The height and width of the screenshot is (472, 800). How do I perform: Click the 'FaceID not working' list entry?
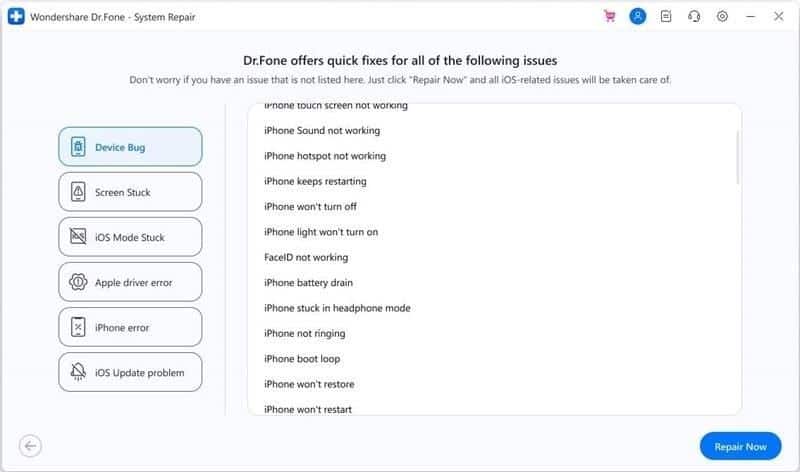click(306, 257)
